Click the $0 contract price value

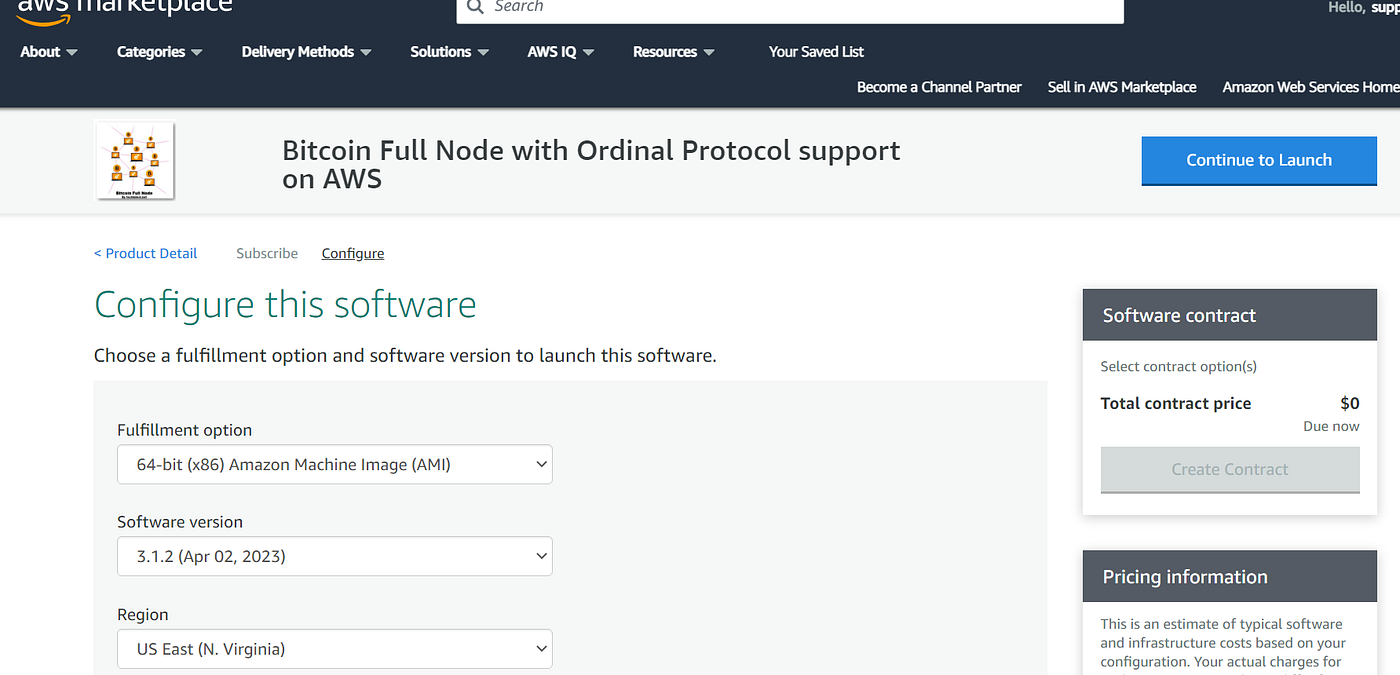[1350, 403]
